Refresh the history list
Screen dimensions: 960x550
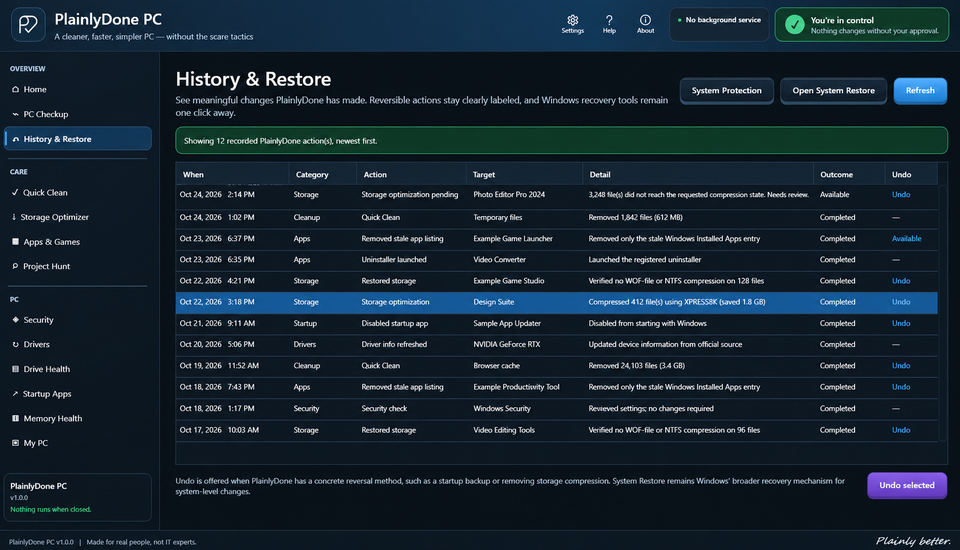[920, 91]
